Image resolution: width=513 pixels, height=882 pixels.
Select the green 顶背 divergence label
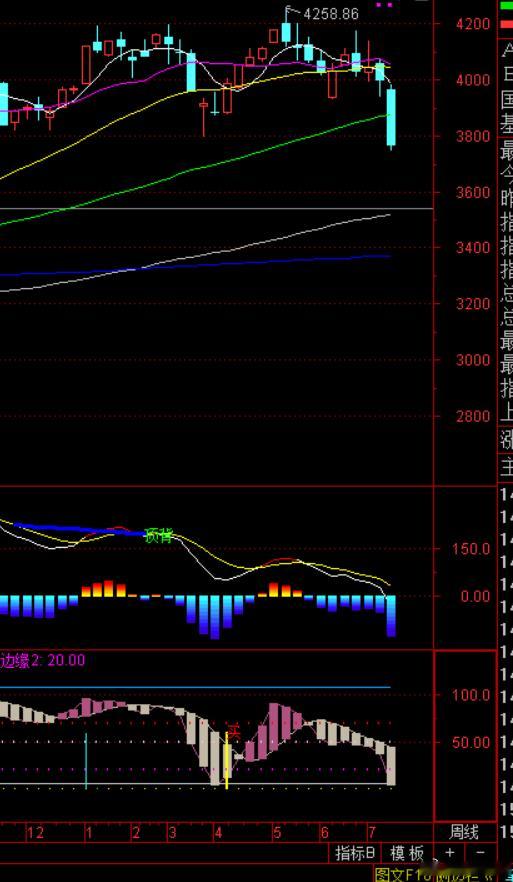(159, 536)
